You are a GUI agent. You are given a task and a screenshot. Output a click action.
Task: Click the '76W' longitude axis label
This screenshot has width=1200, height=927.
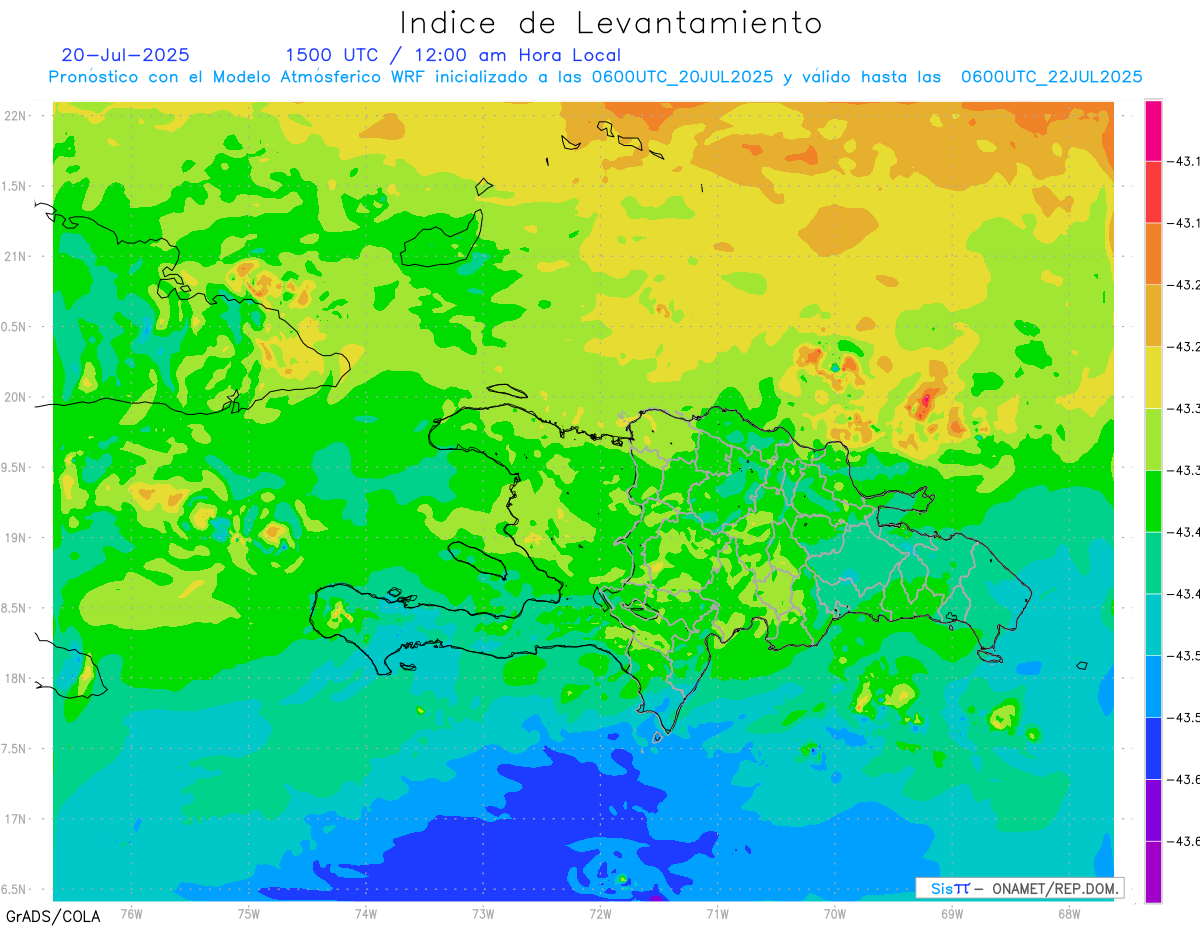pyautogui.click(x=131, y=913)
